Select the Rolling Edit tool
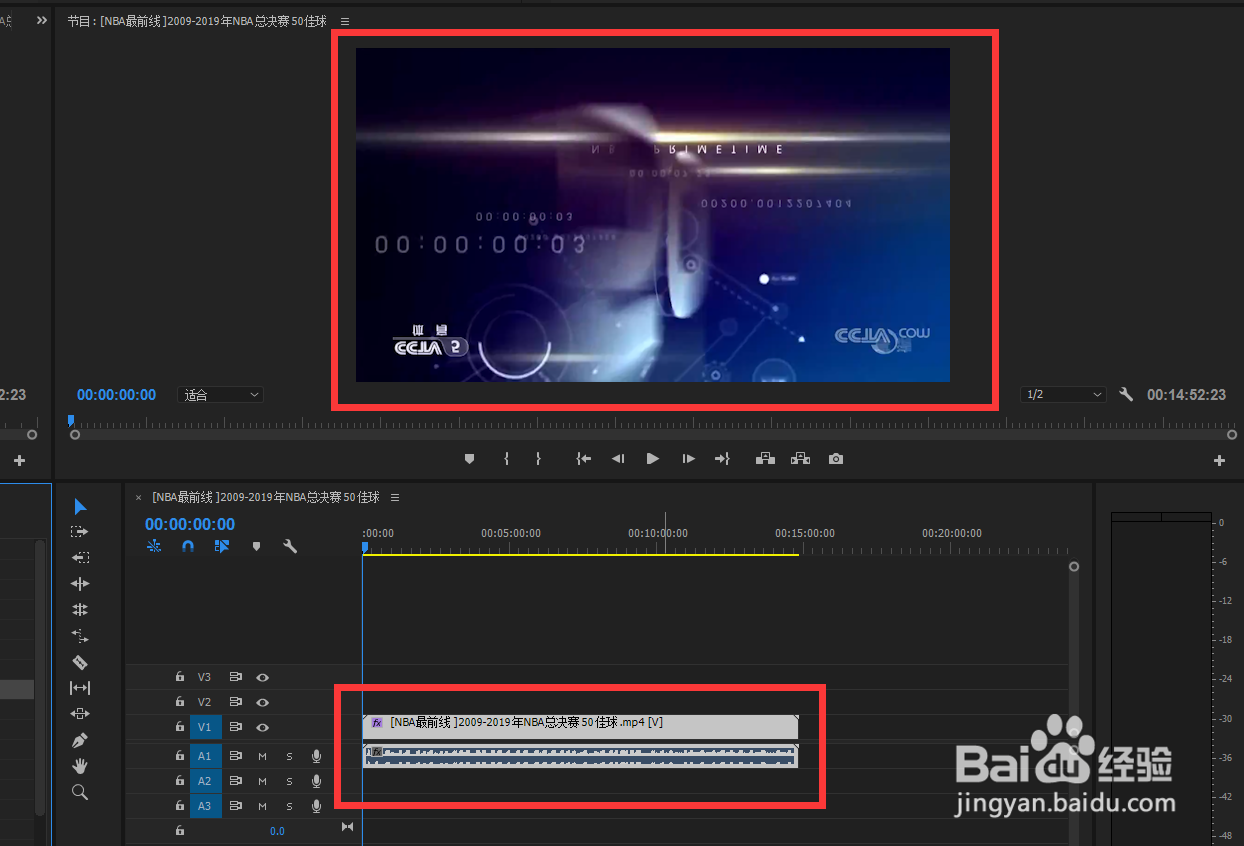The width and height of the screenshot is (1244, 846). [80, 610]
